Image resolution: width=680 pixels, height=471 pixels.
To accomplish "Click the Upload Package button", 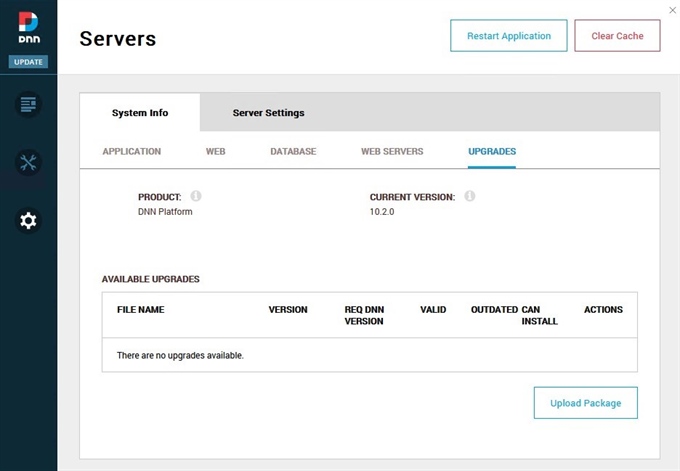I will [585, 403].
